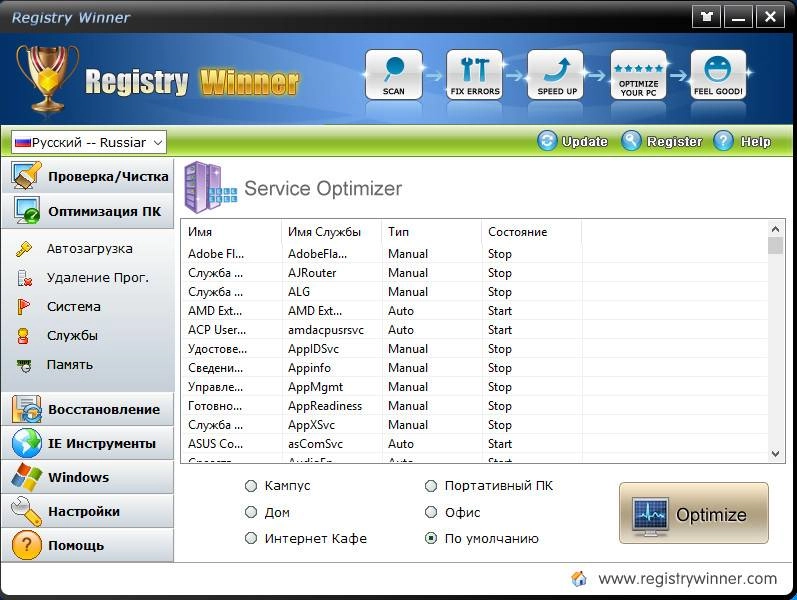Sort by the Состояние column header
The height and width of the screenshot is (600, 797).
531,232
